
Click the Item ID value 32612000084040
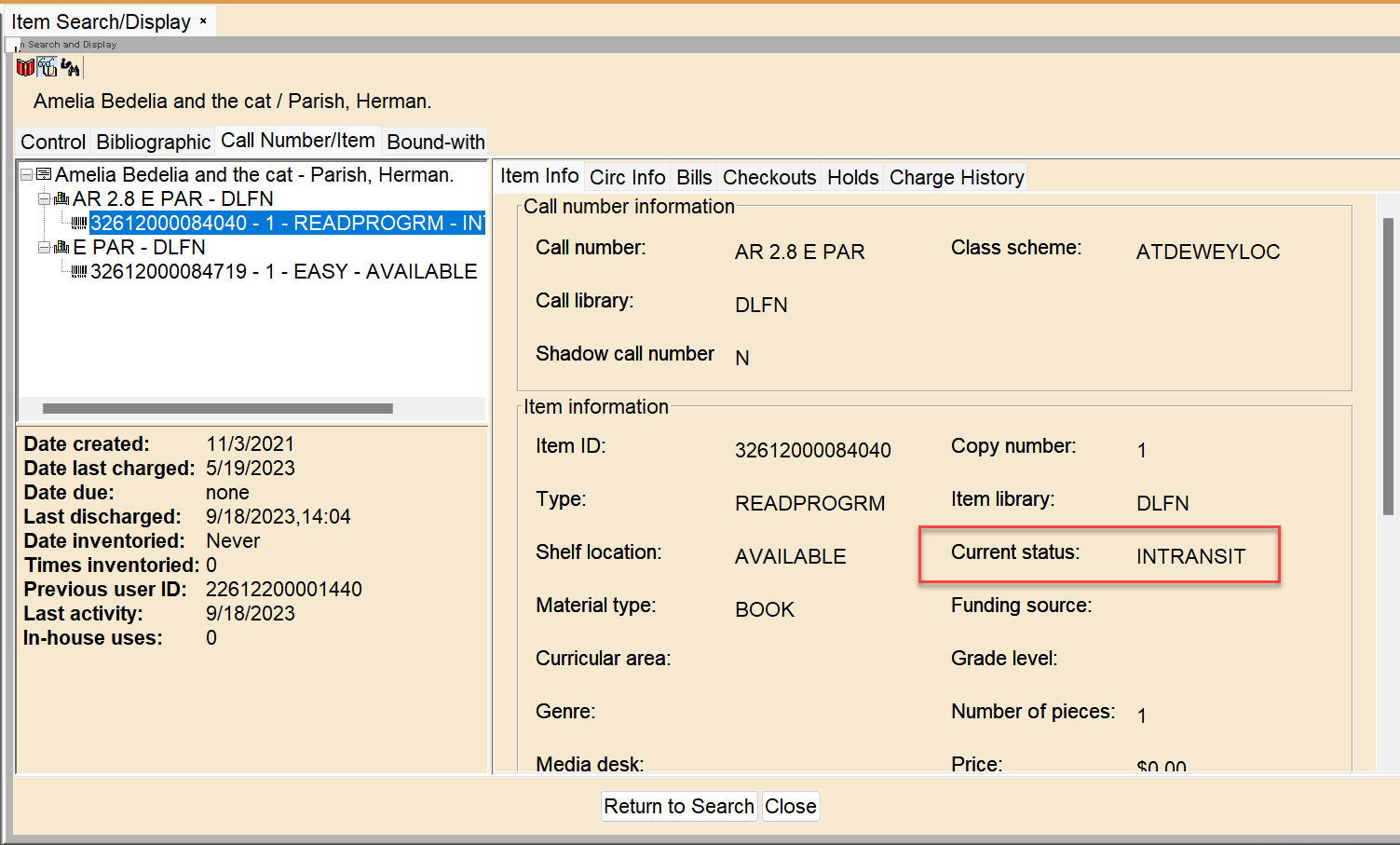813,450
